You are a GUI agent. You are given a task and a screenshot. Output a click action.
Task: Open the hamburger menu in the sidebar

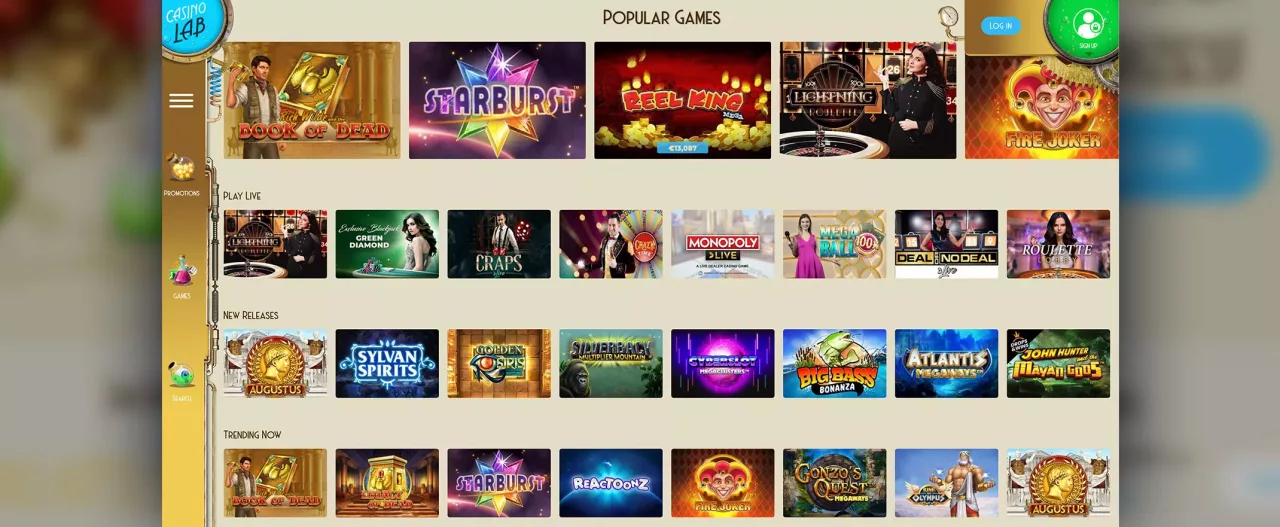point(181,101)
